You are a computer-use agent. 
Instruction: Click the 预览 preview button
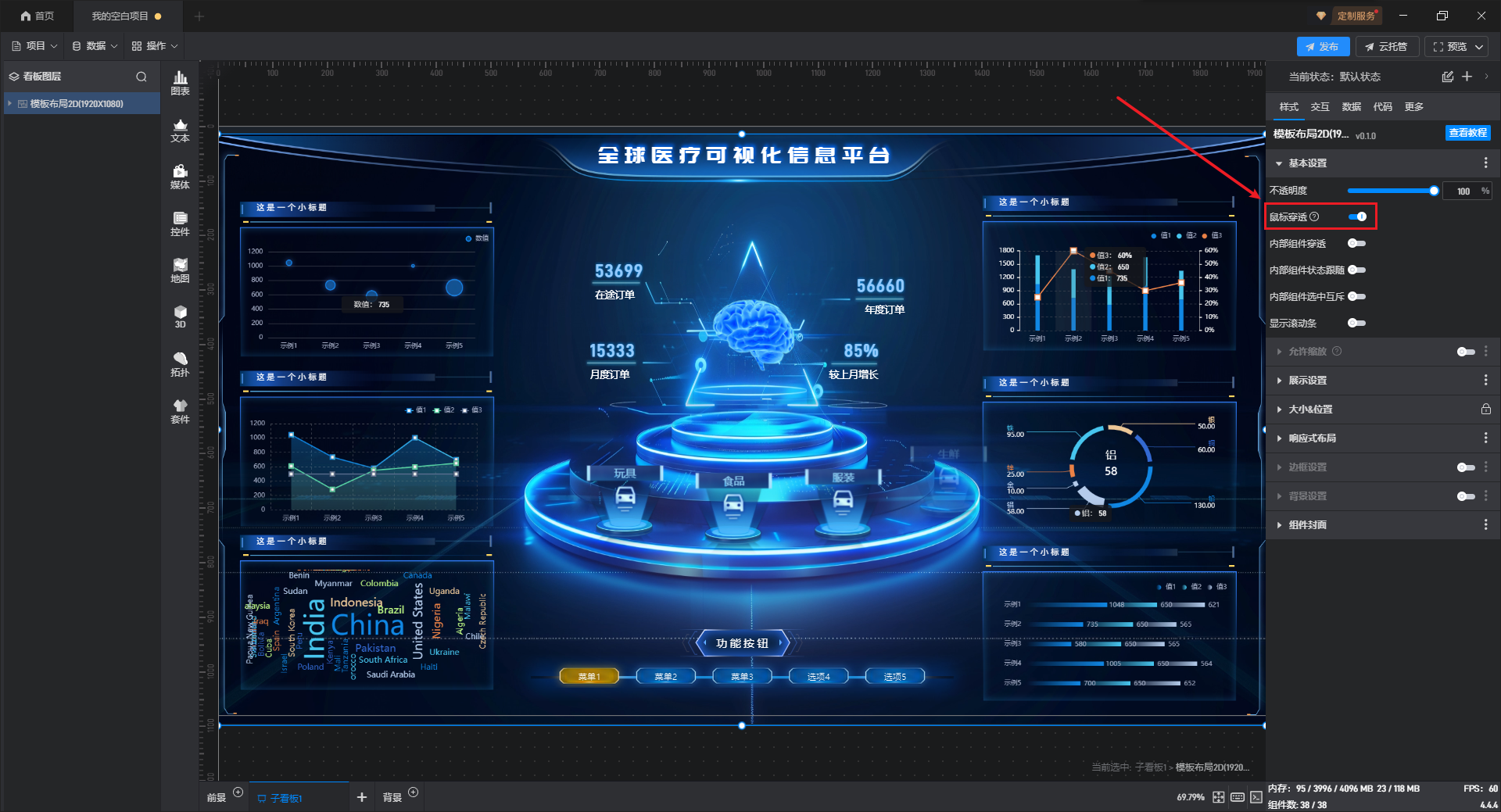1449,47
